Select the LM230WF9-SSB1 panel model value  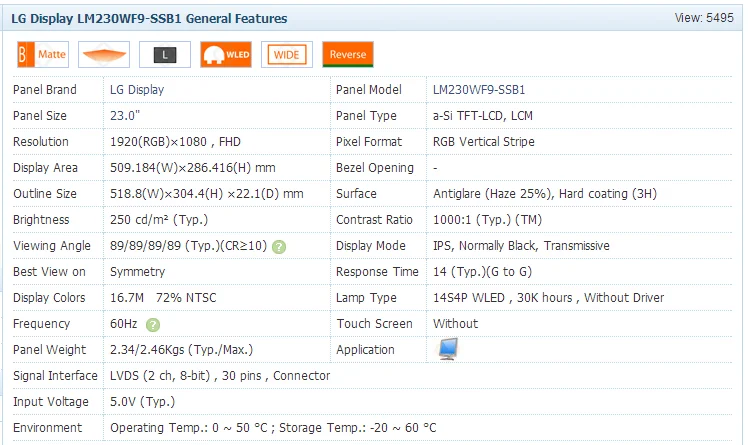tap(479, 90)
